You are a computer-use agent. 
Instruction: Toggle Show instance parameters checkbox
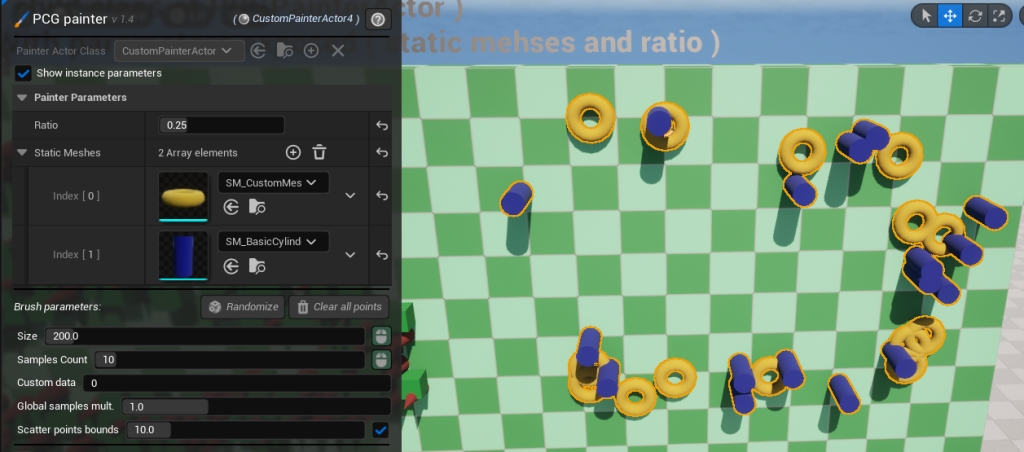pos(24,73)
